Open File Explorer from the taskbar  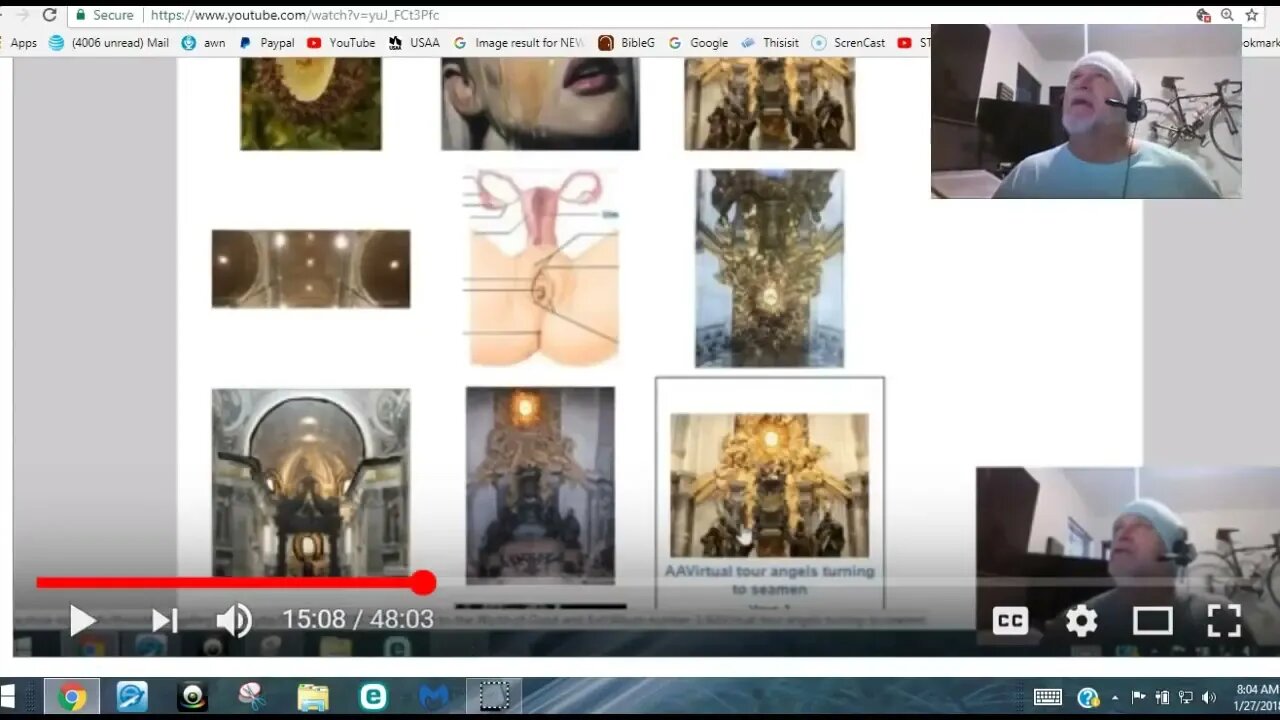click(313, 697)
